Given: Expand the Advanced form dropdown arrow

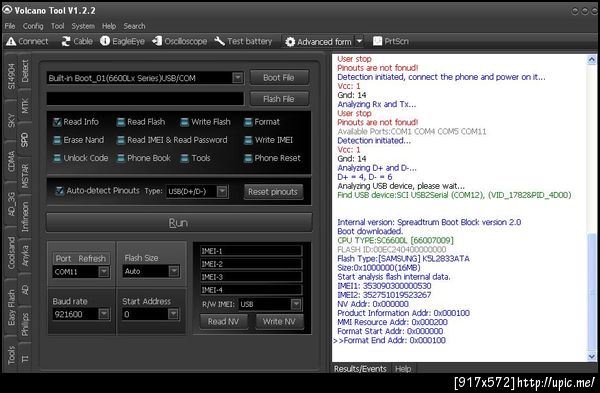Looking at the screenshot, I should pos(359,41).
